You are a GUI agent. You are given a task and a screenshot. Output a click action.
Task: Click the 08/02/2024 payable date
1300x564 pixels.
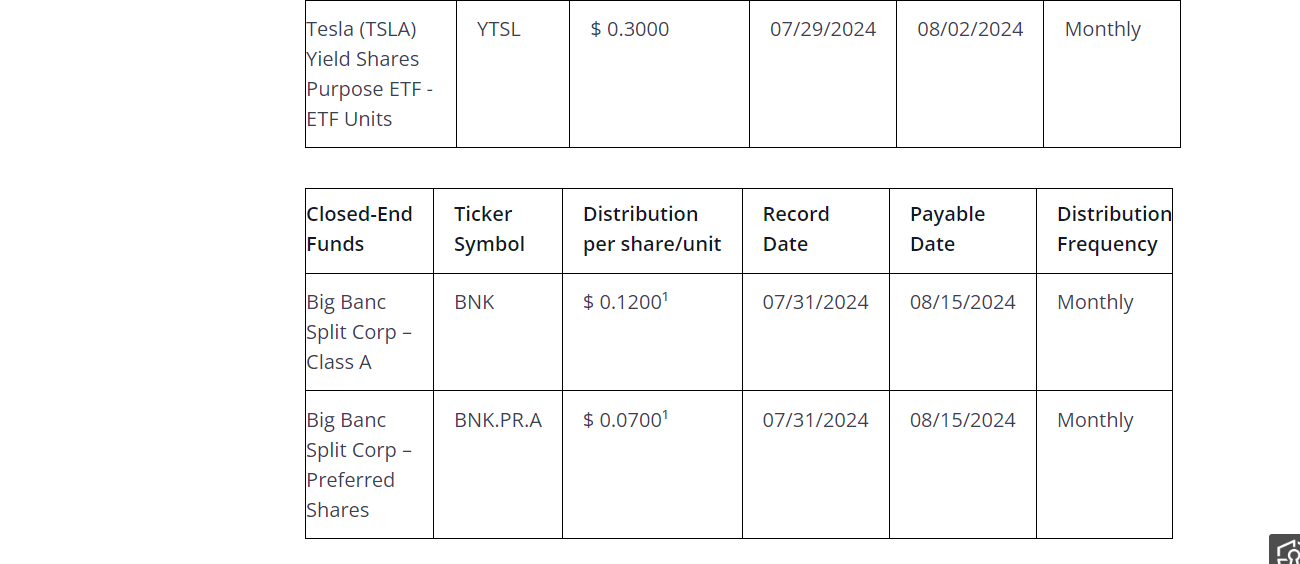point(970,30)
